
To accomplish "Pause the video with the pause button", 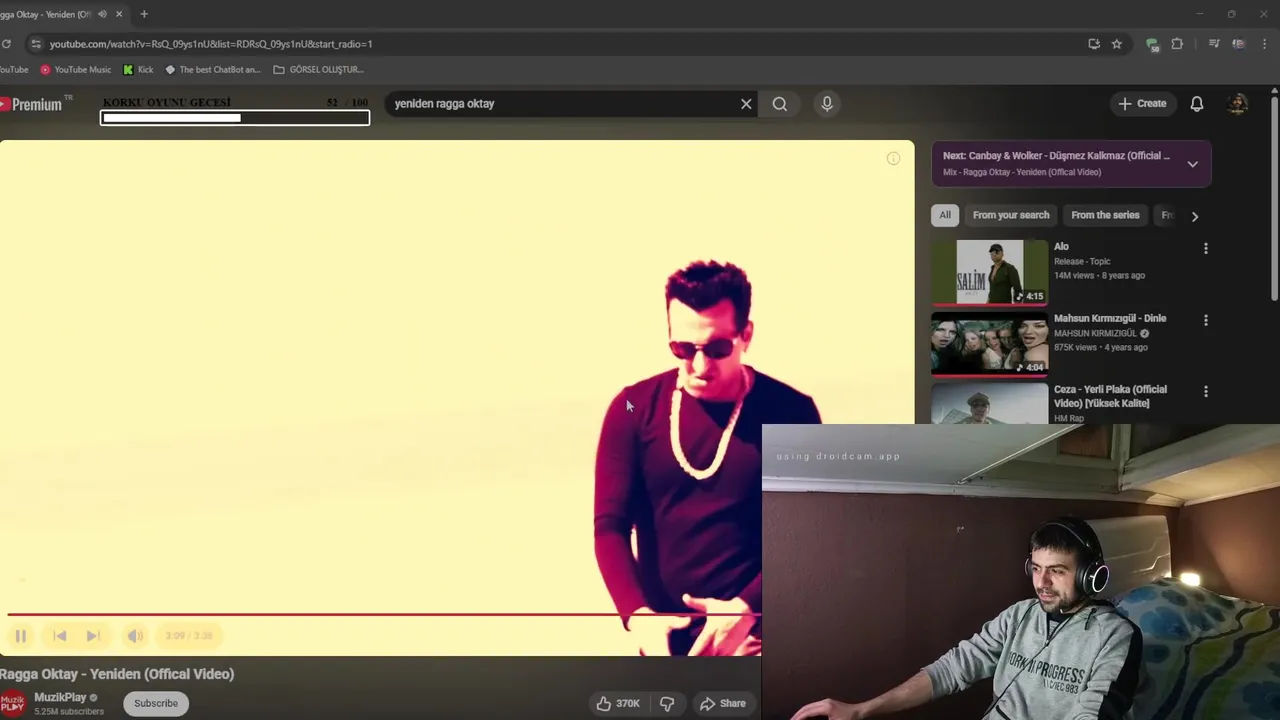I will tap(20, 635).
